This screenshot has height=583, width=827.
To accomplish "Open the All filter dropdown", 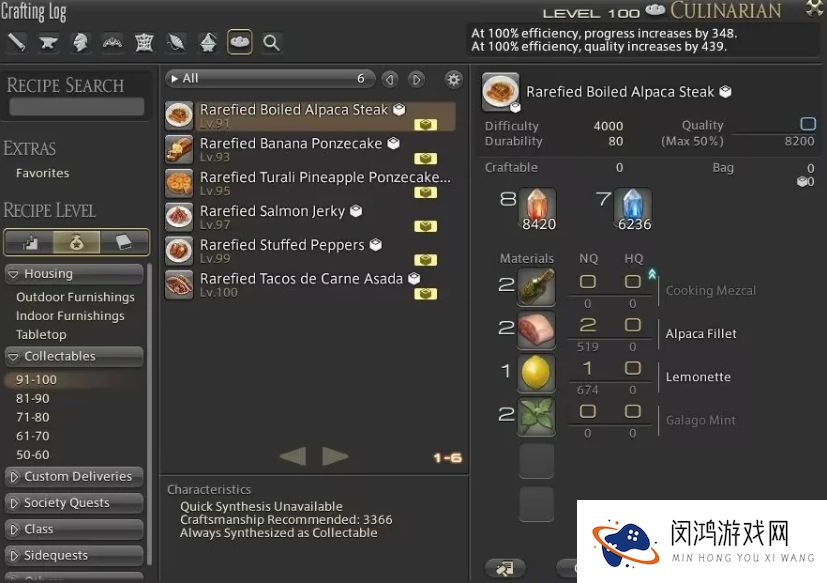I will click(270, 79).
